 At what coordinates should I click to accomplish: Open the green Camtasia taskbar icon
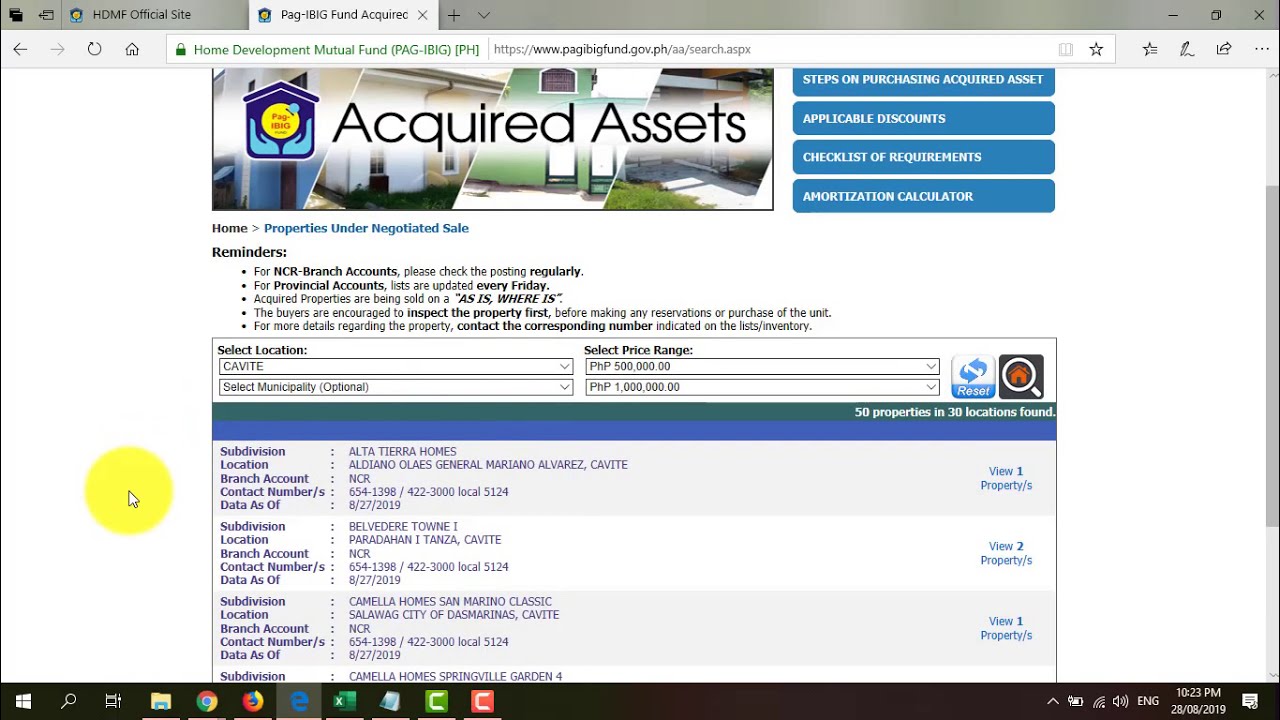tap(437, 701)
